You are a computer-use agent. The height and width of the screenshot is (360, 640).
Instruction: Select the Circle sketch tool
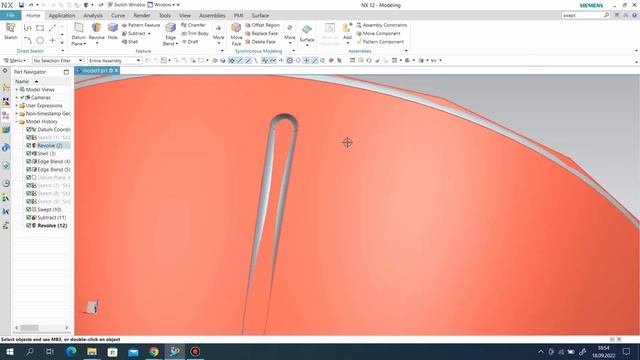click(40, 40)
